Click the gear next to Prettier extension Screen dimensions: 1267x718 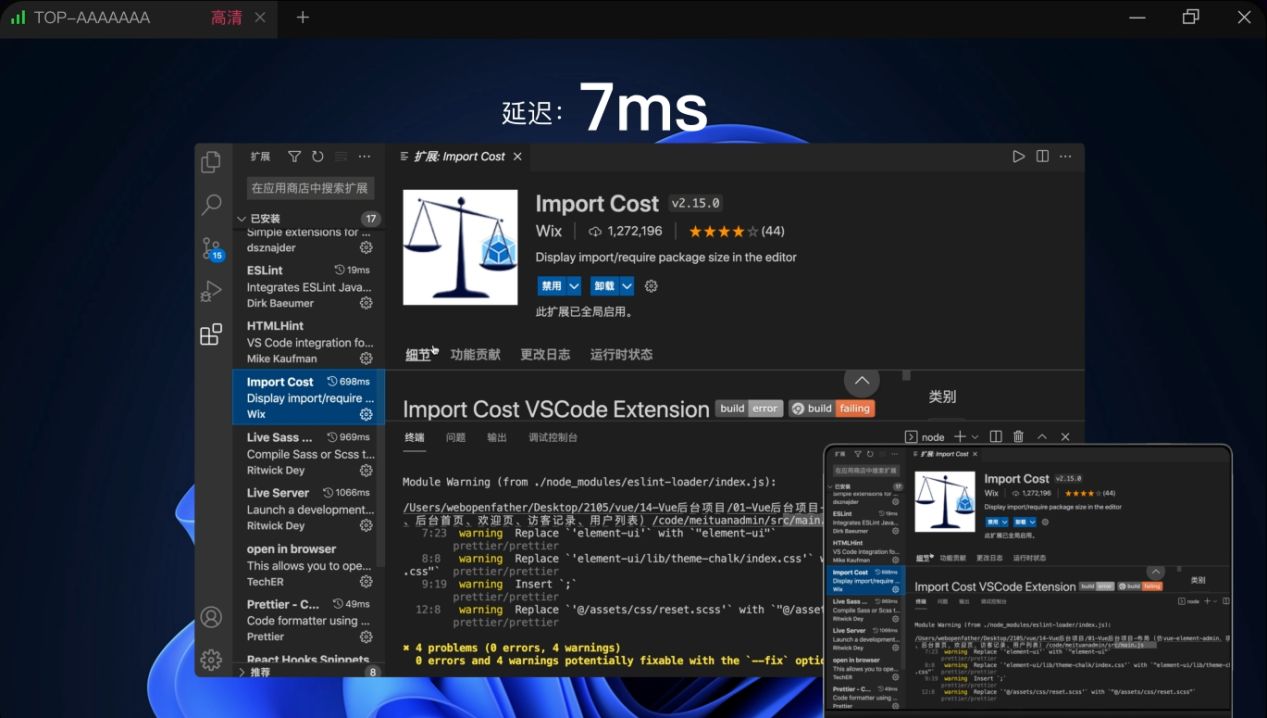366,637
